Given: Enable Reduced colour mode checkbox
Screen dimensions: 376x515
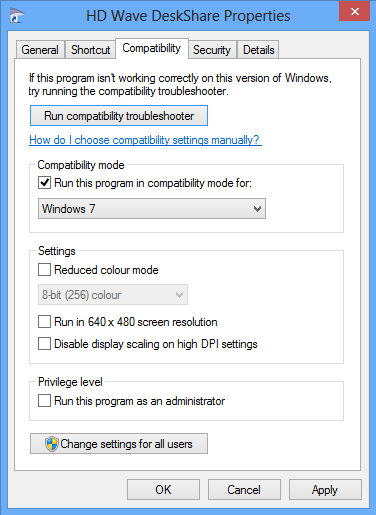Looking at the screenshot, I should point(44,270).
